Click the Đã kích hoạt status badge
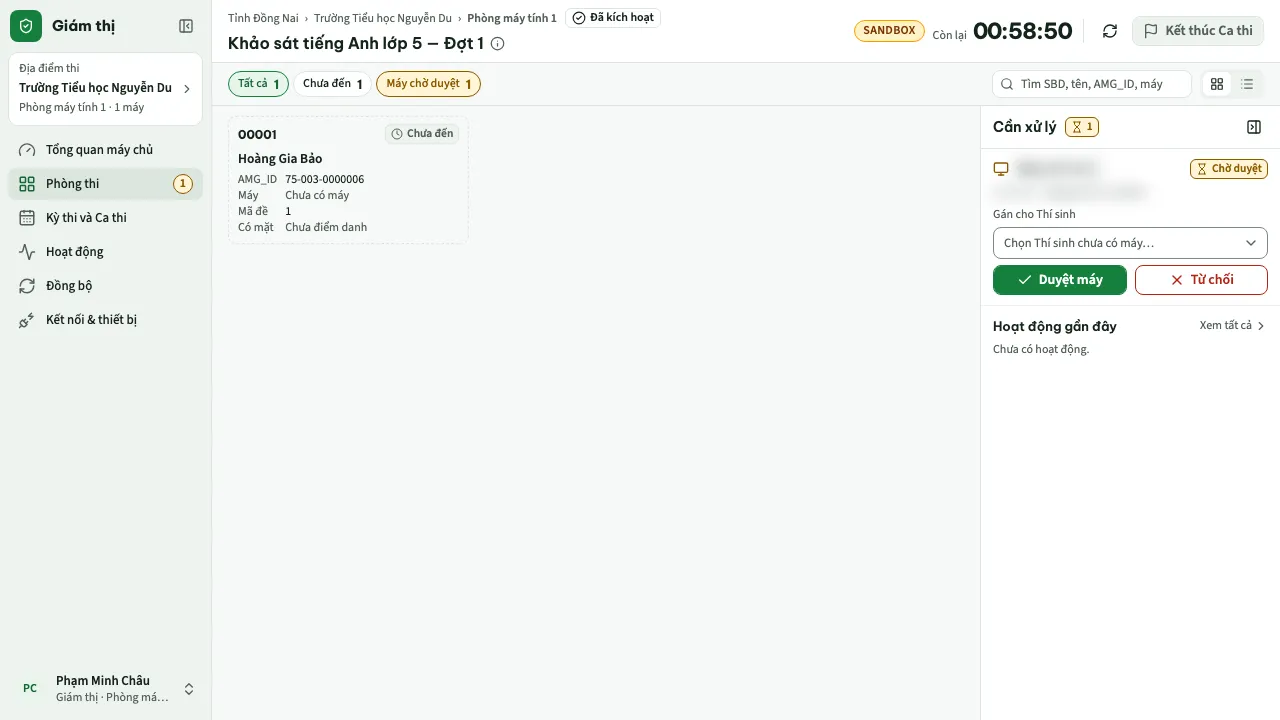This screenshot has height=720, width=1280. (613, 18)
